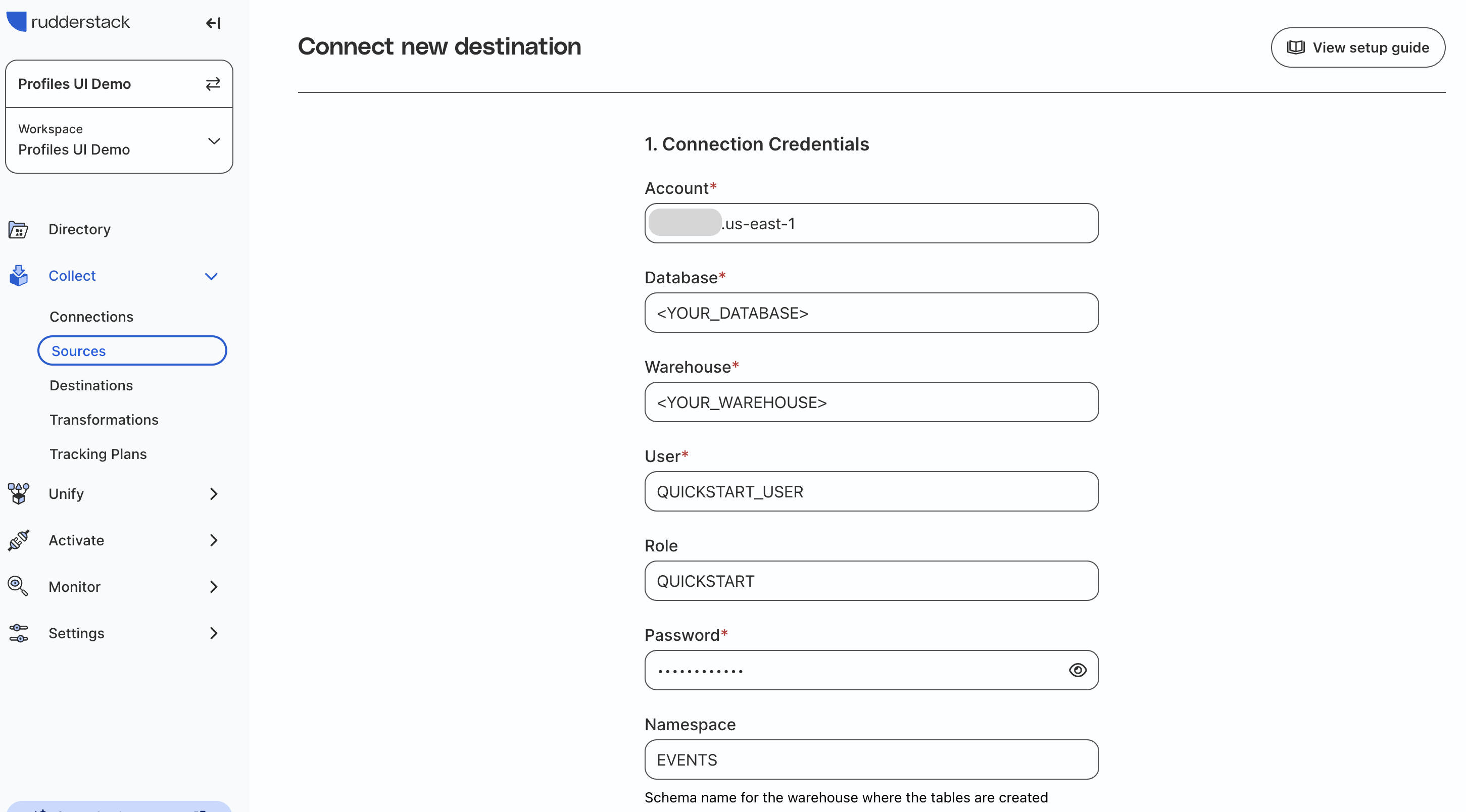Collapse sidebar with the arrow icon
Viewport: 1466px width, 812px height.
click(x=213, y=23)
